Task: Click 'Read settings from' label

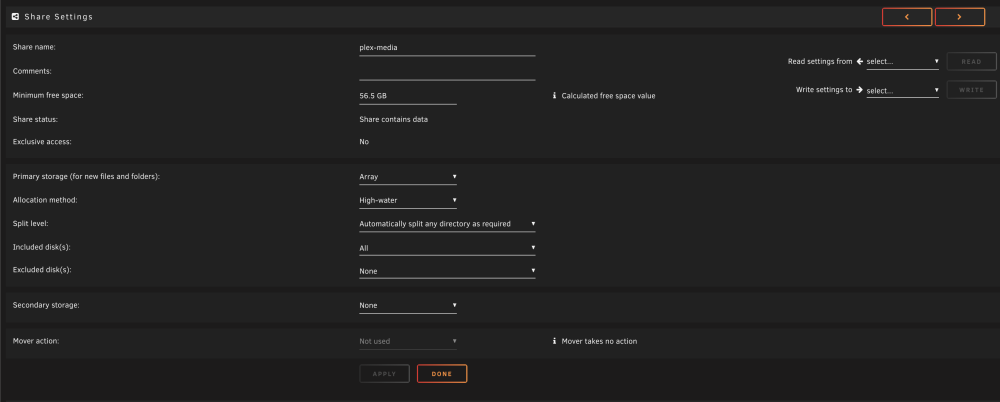Action: point(820,61)
